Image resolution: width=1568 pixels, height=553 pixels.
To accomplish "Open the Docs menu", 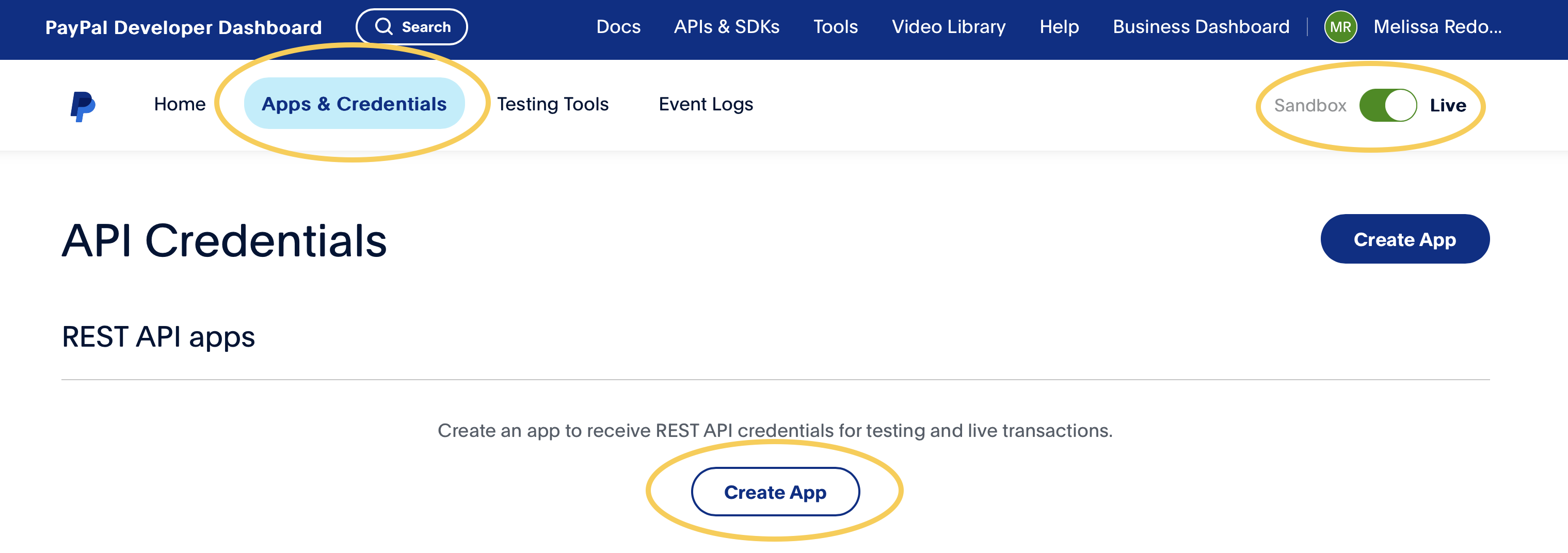I will pyautogui.click(x=618, y=27).
